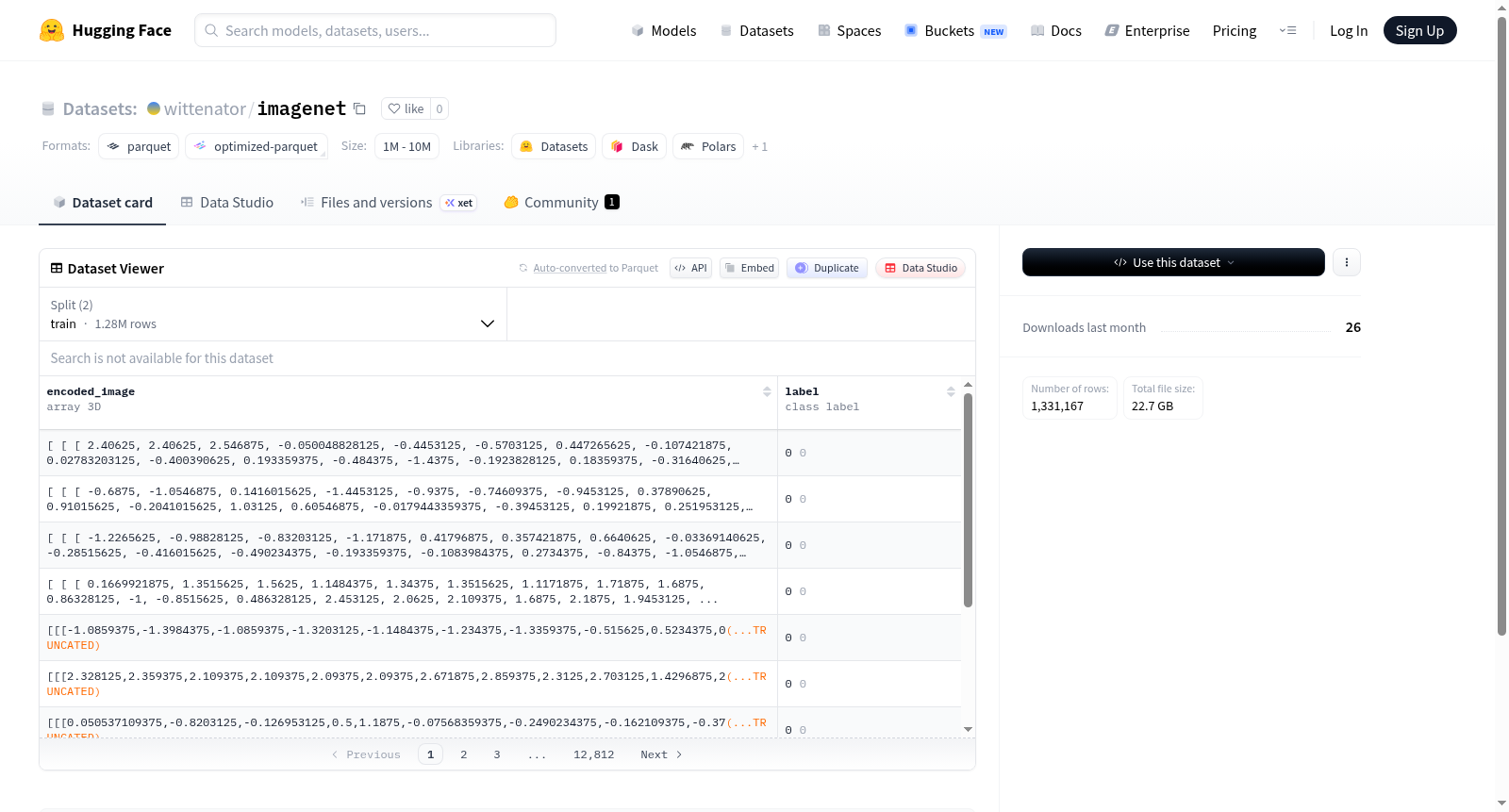Click the API button in Dataset Viewer

(x=691, y=268)
